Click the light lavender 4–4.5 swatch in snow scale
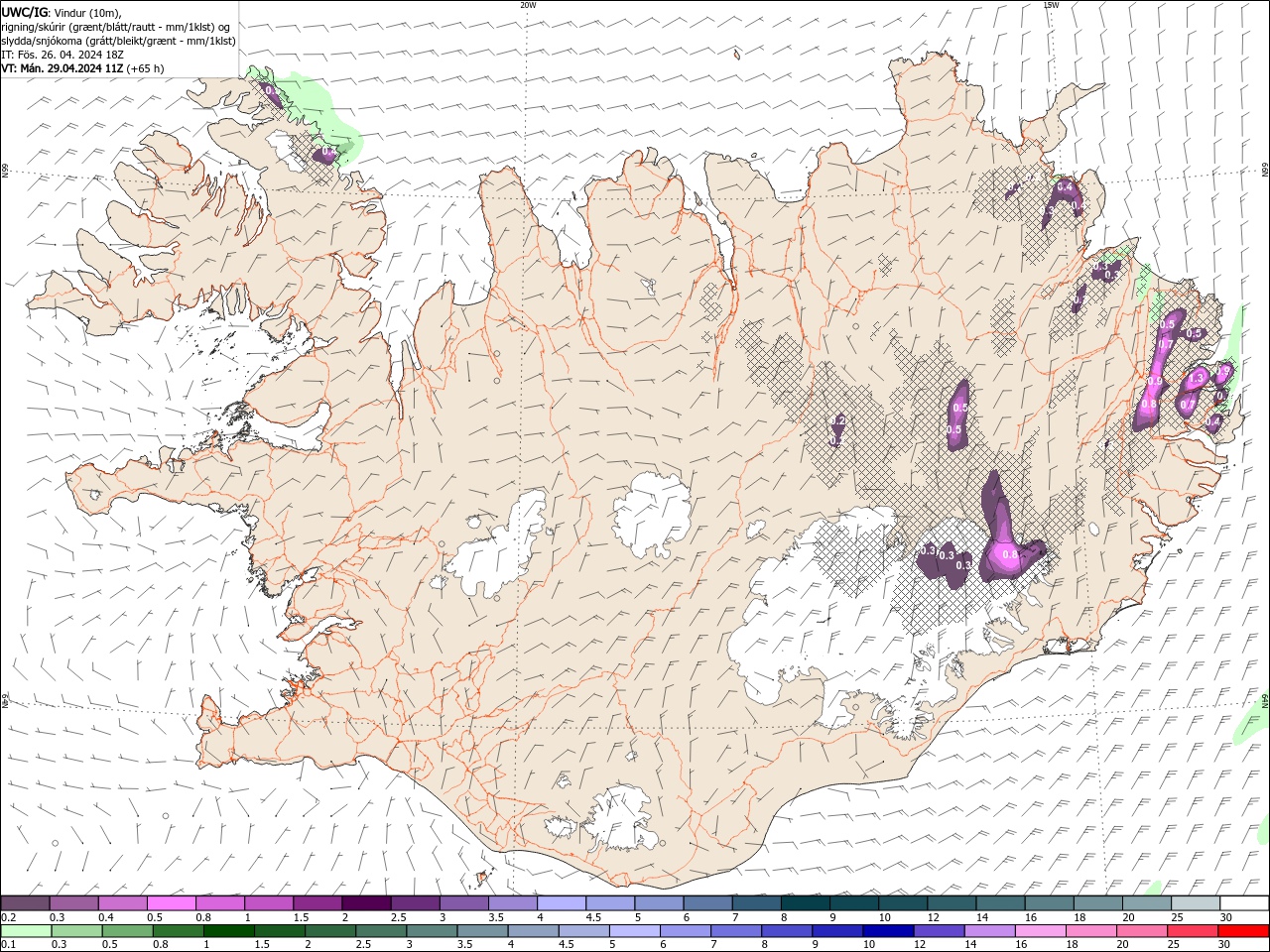This screenshot has width=1270, height=952. [x=562, y=903]
